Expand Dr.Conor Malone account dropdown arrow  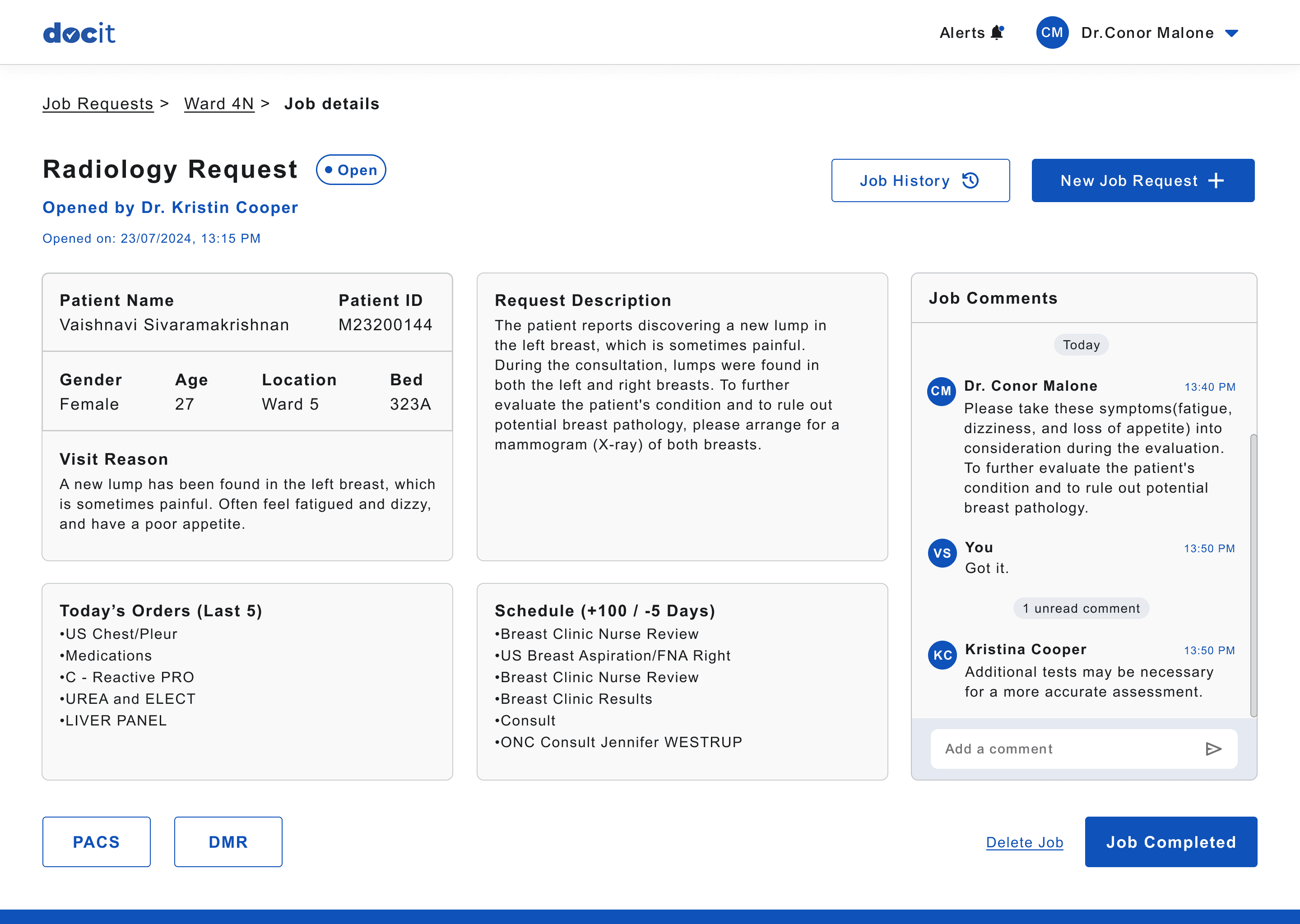[x=1231, y=33]
